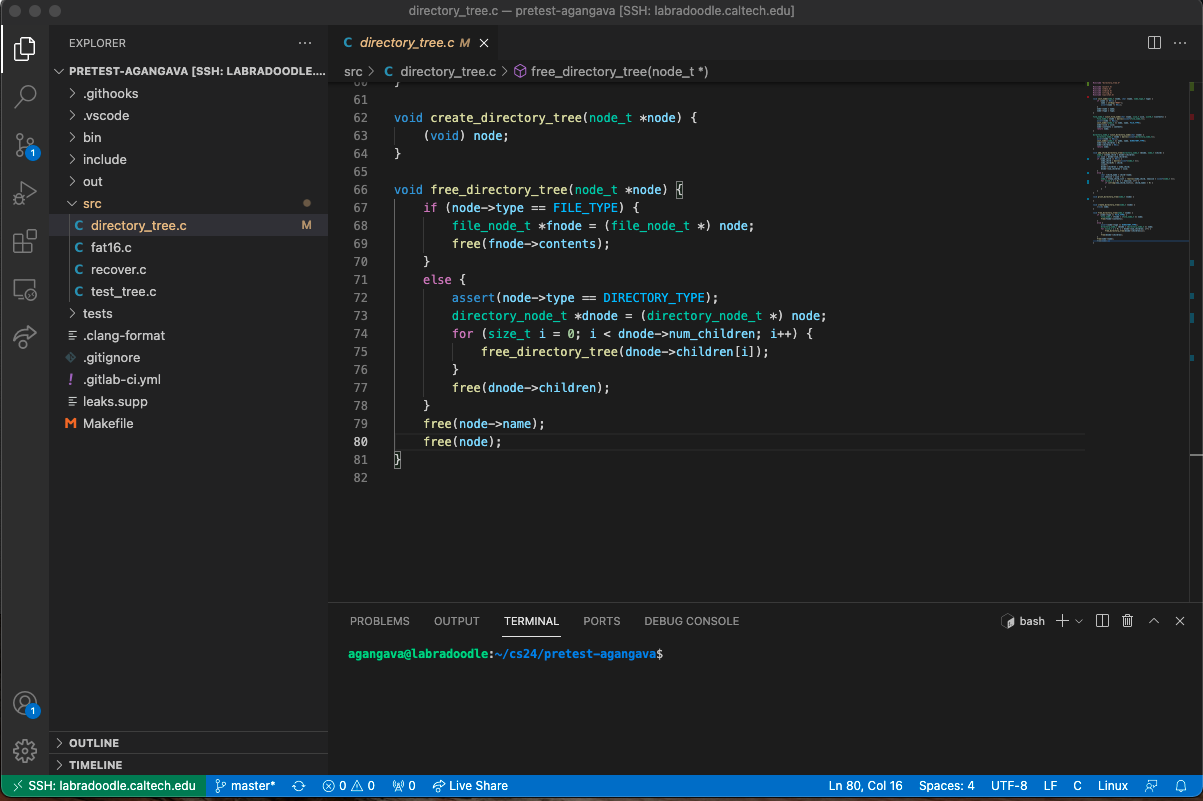Click the master branch status item
Viewport: 1203px width, 801px height.
[245, 786]
